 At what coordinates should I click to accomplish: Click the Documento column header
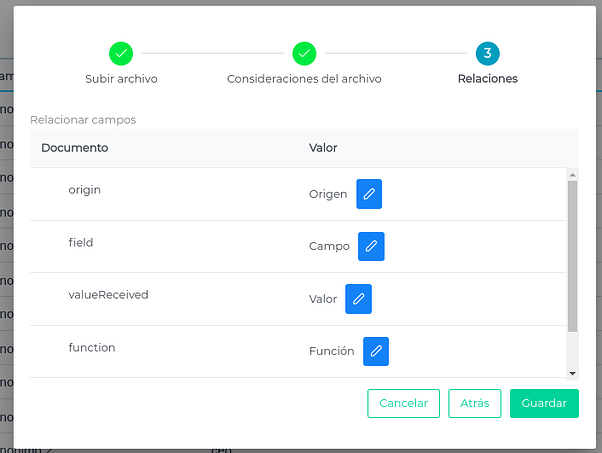tap(75, 148)
